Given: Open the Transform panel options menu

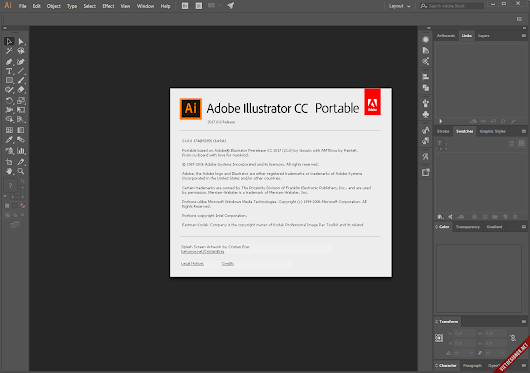Looking at the screenshot, I should (x=524, y=321).
